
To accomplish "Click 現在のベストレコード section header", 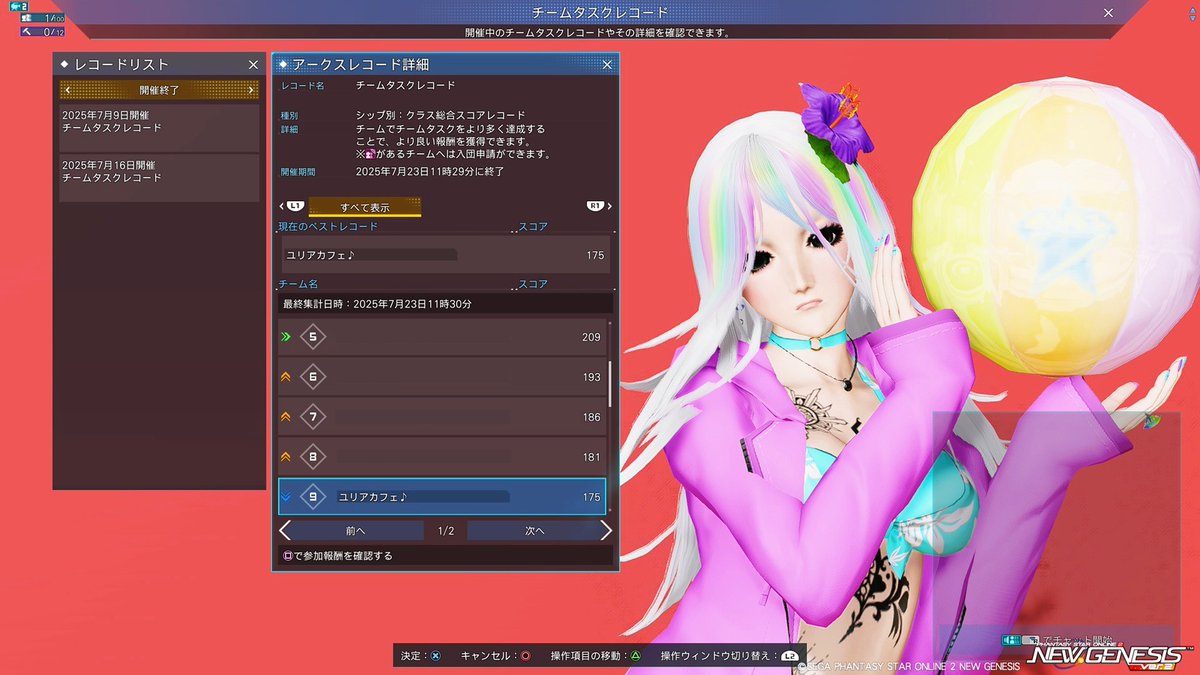I will (329, 227).
